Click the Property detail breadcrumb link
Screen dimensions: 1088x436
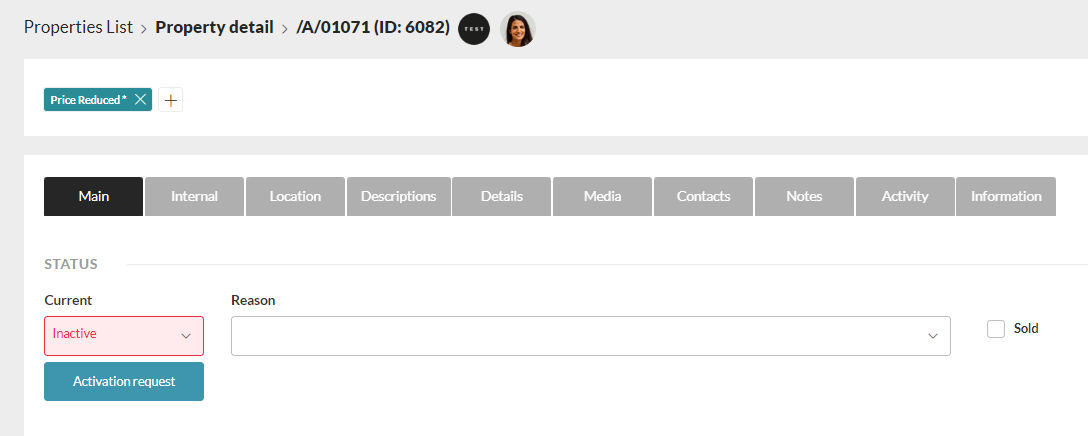coord(214,27)
